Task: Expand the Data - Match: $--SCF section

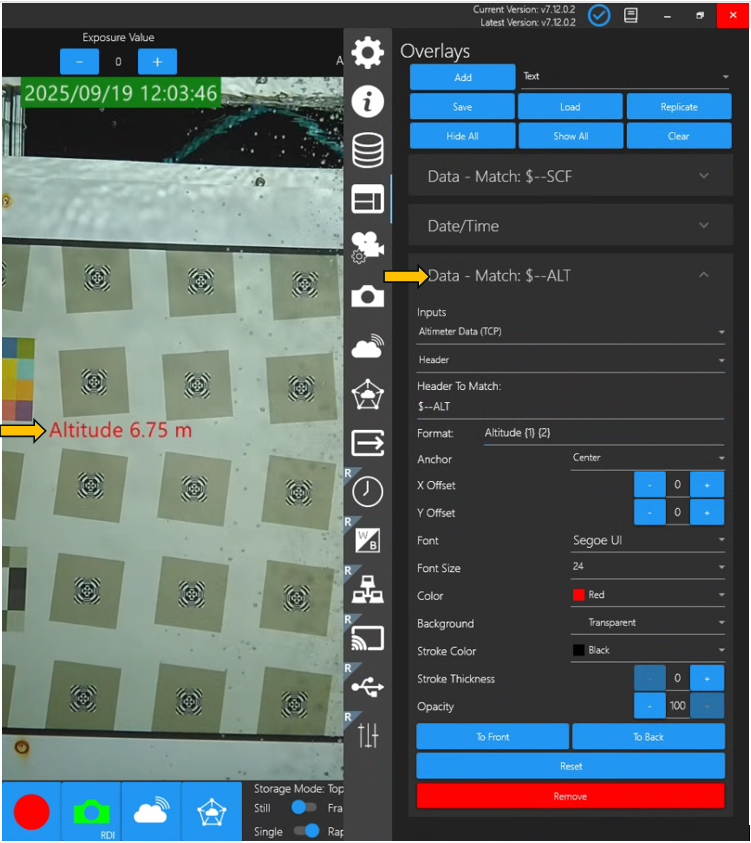Action: [570, 176]
